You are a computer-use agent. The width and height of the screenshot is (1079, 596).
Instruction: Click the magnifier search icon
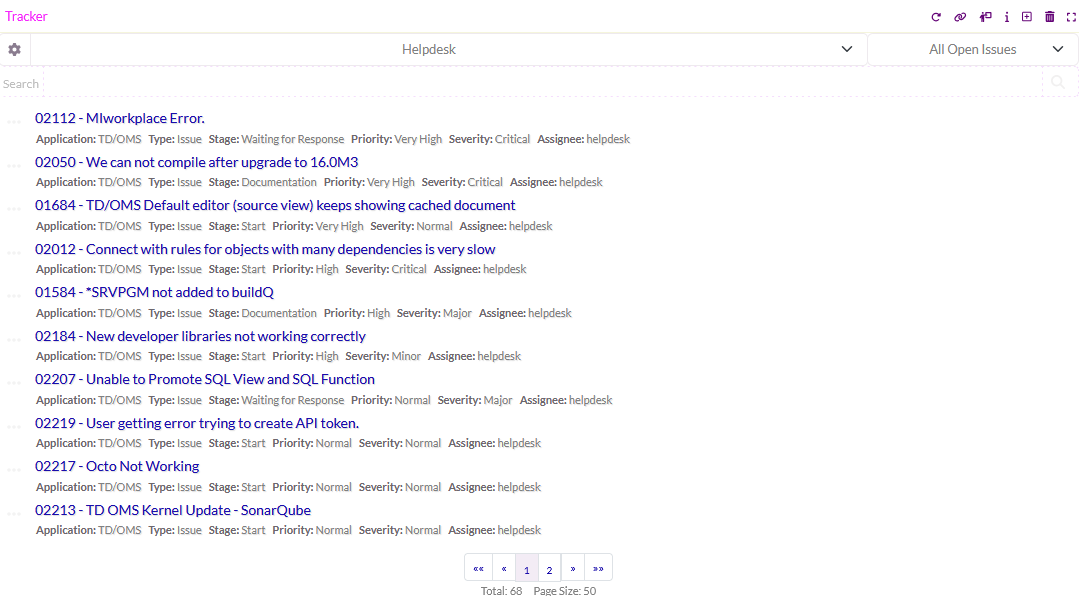[x=1058, y=83]
